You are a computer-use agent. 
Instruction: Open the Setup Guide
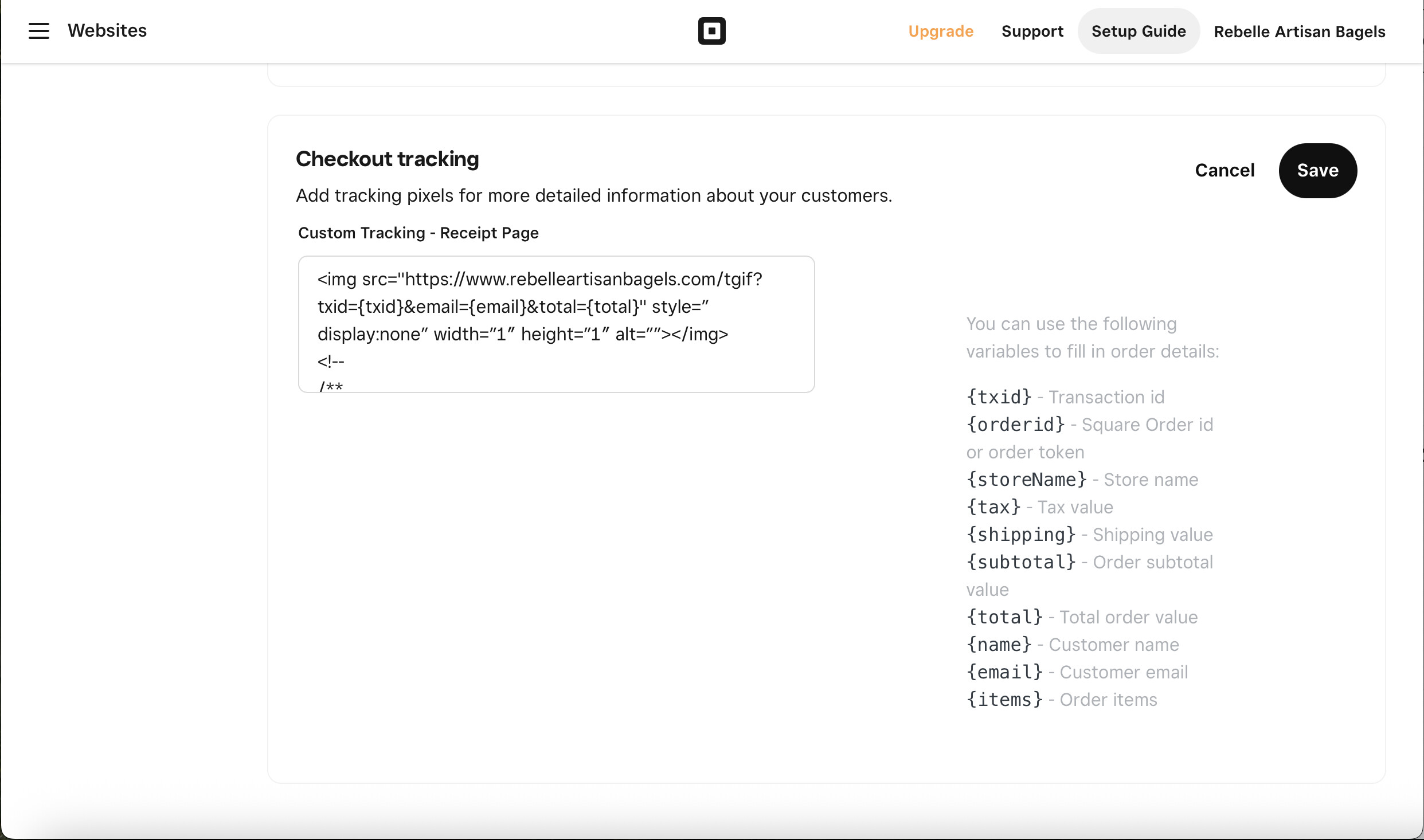click(1138, 32)
